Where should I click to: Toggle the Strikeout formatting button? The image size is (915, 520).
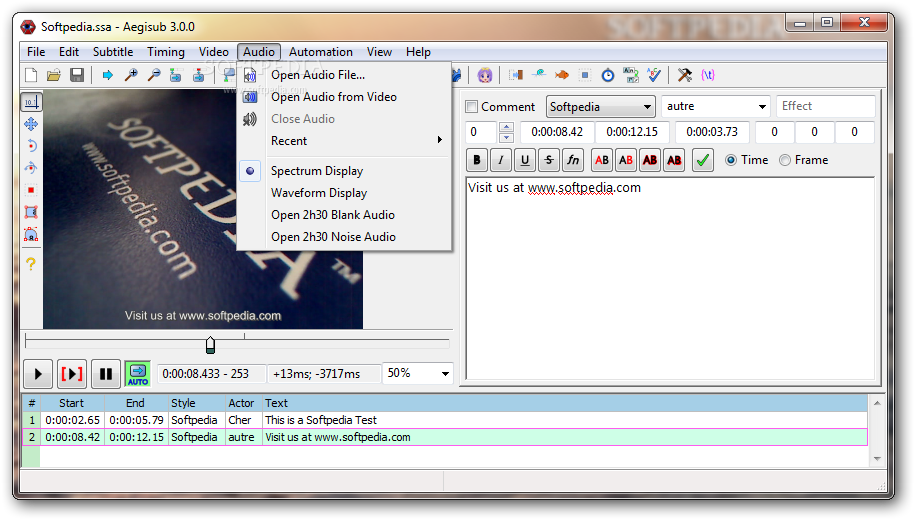click(x=549, y=160)
